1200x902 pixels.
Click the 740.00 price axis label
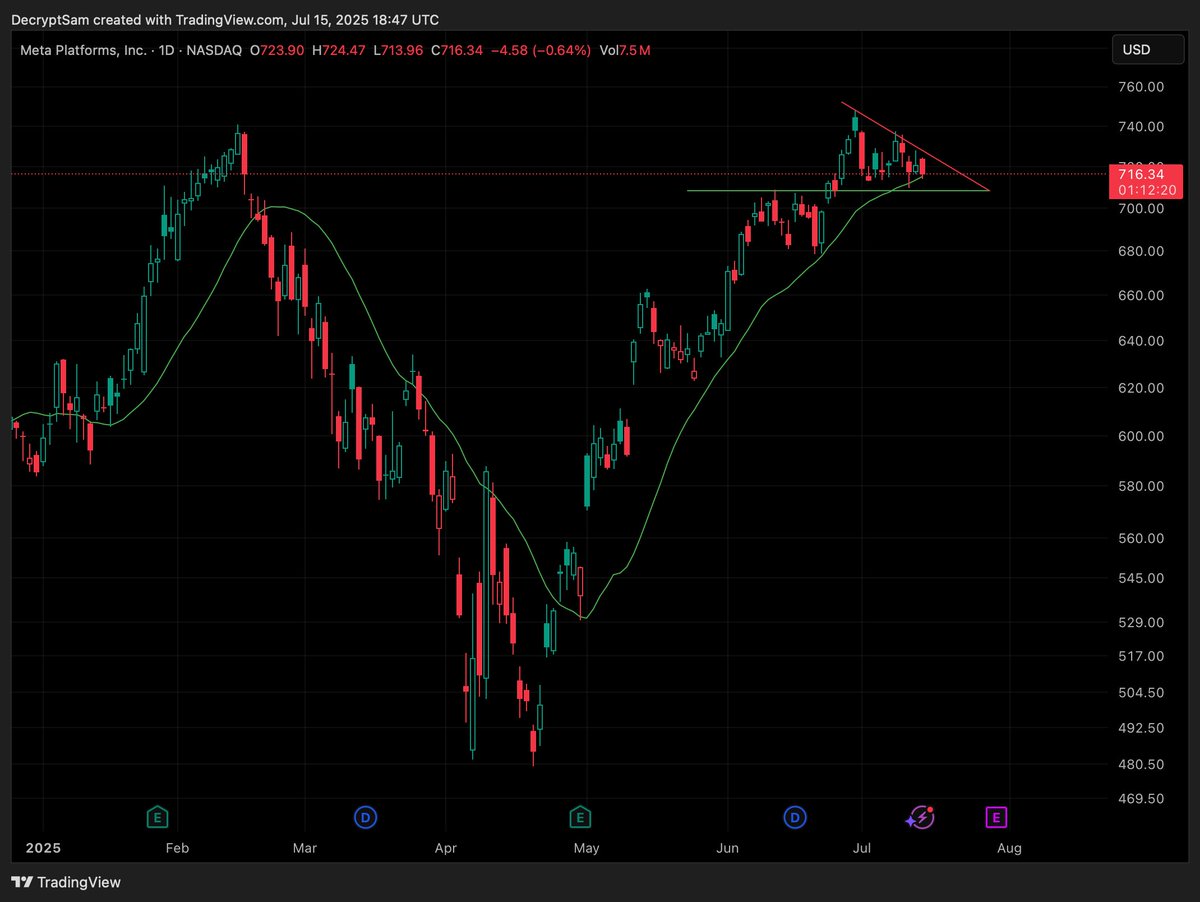(1141, 126)
